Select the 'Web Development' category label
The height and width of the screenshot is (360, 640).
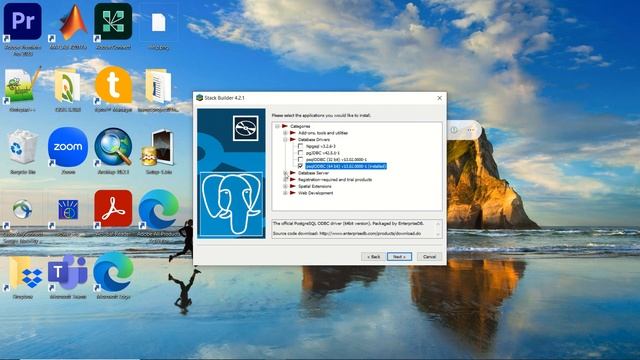click(x=316, y=193)
